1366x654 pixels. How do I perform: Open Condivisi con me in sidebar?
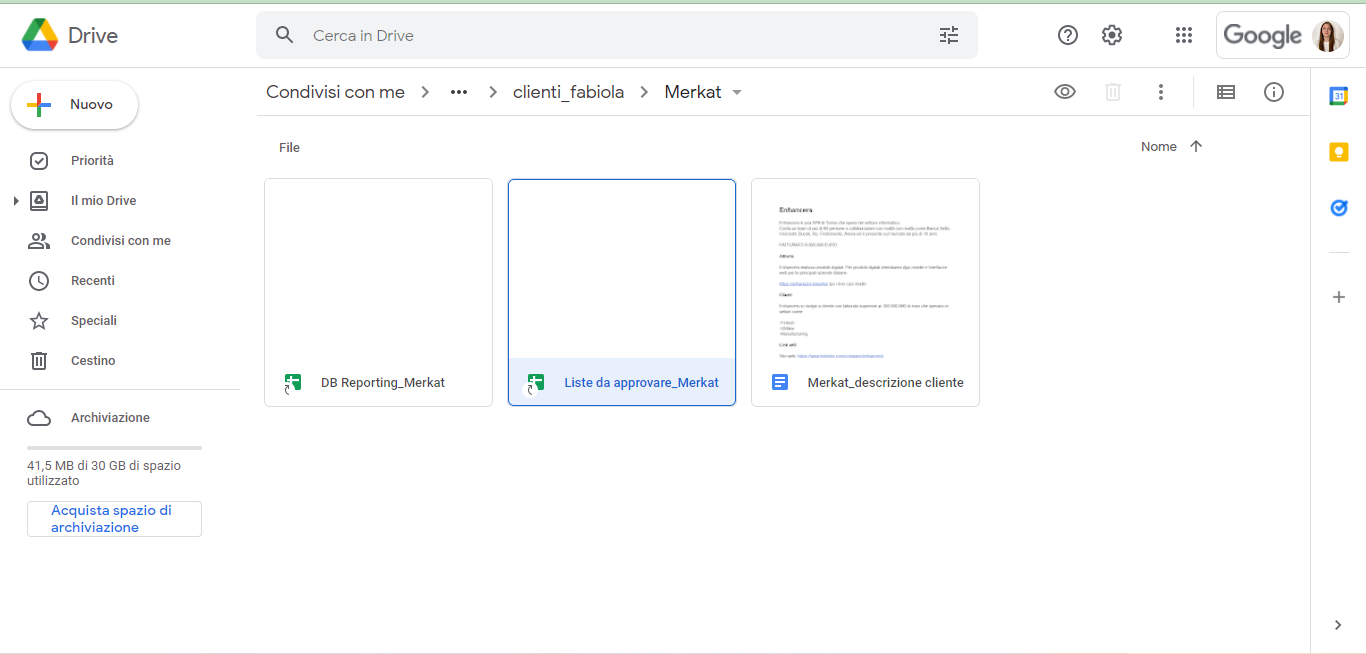[x=120, y=241]
